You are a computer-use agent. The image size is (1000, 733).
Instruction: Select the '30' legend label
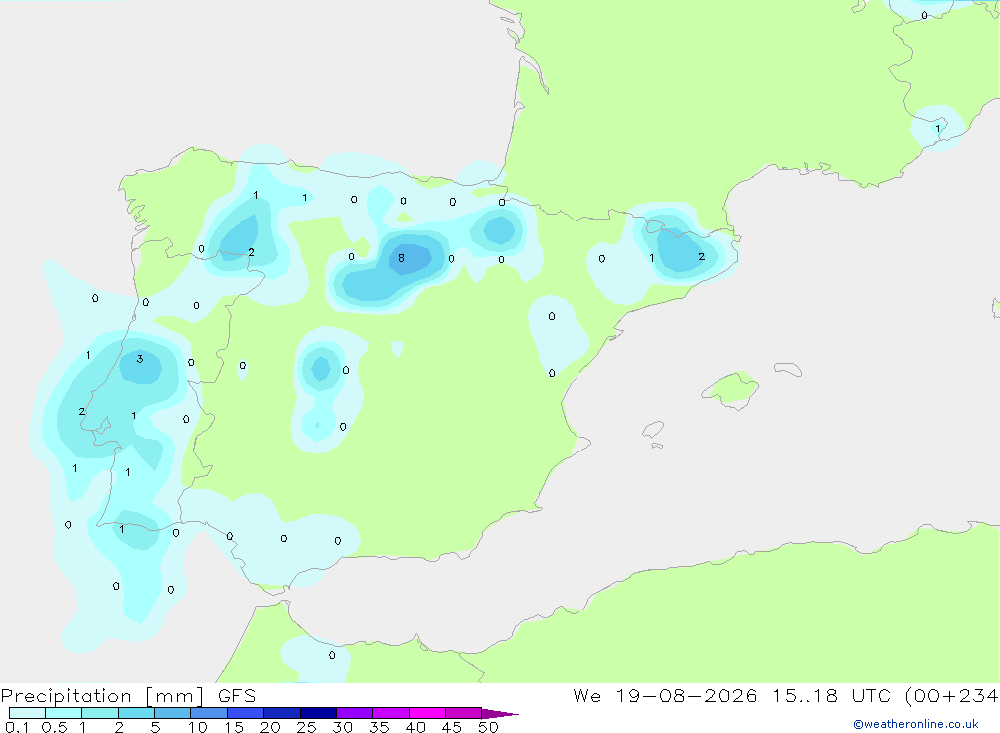pos(342,727)
